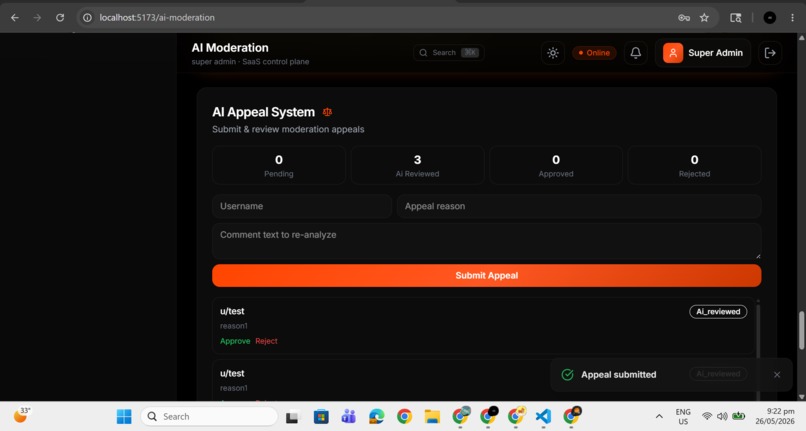Go forward with browser forward arrow
The width and height of the screenshot is (806, 431).
37,17
